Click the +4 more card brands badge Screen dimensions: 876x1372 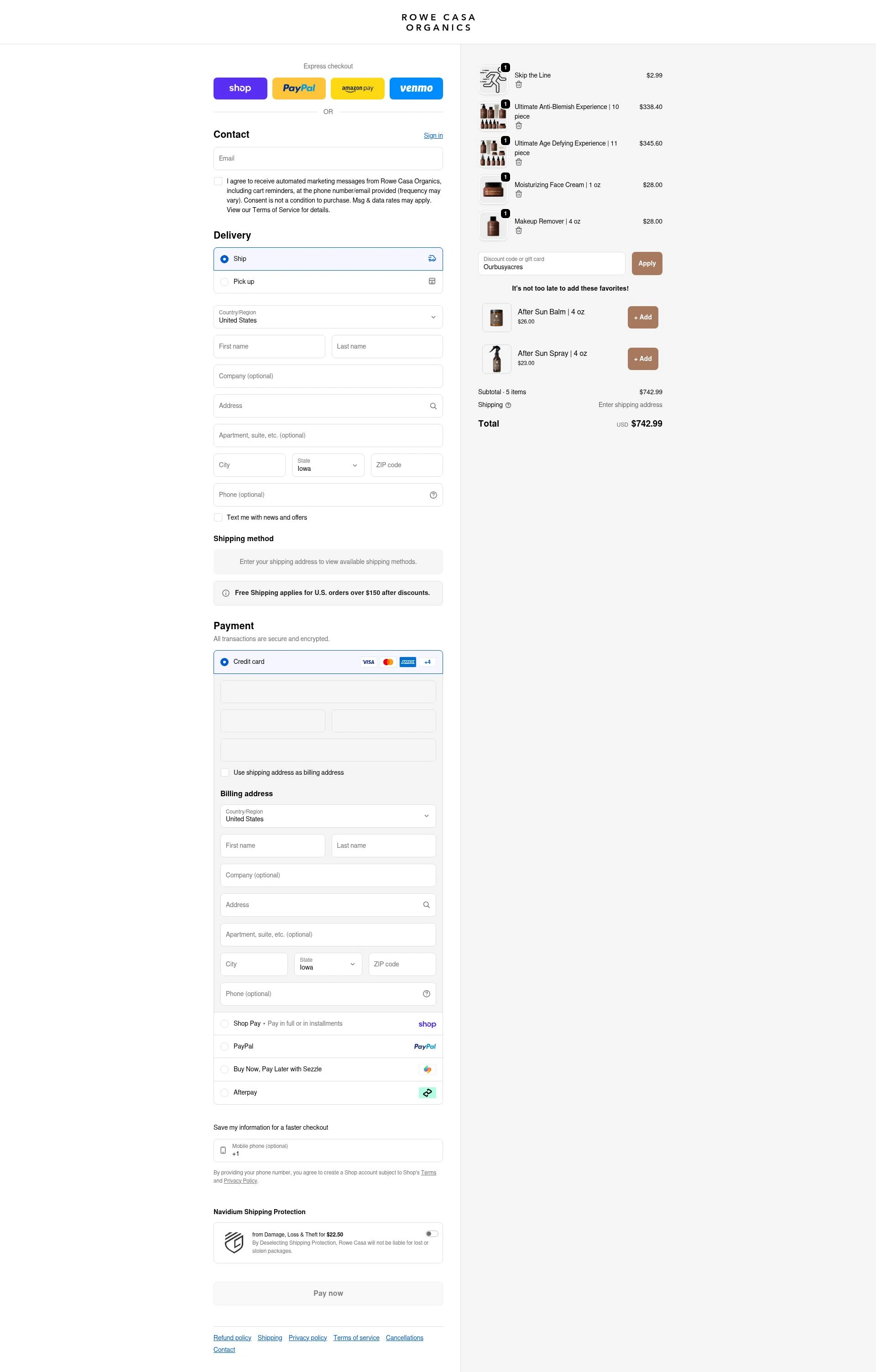pos(427,662)
